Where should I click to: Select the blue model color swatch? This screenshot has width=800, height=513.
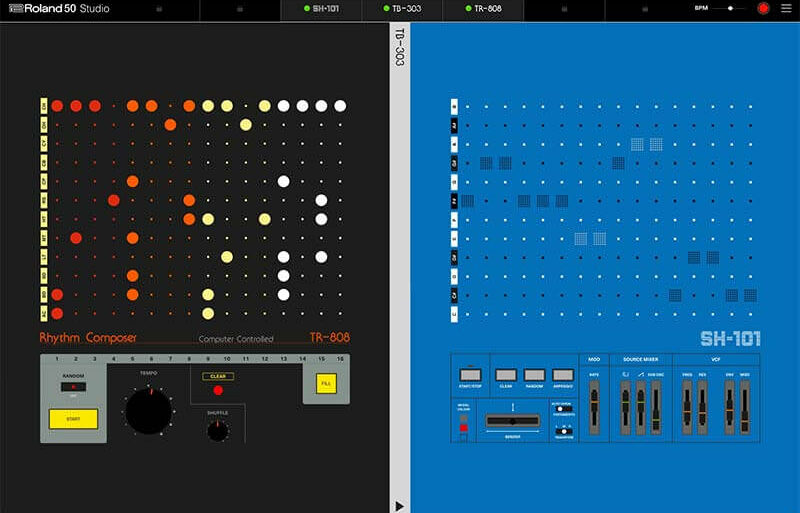[464, 437]
